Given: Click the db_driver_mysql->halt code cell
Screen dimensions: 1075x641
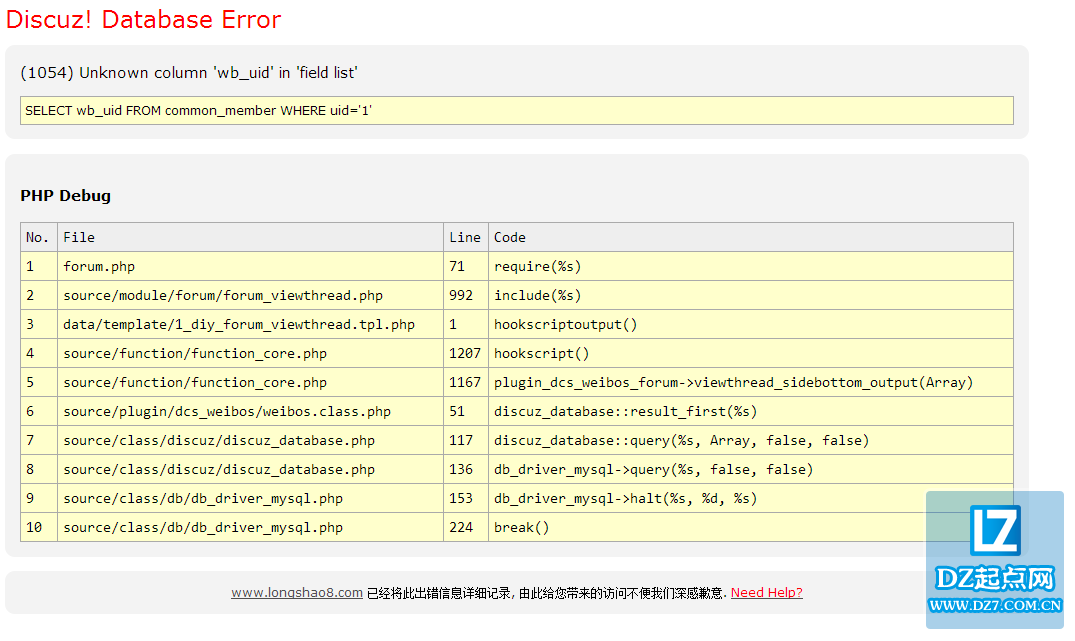Looking at the screenshot, I should point(751,498).
